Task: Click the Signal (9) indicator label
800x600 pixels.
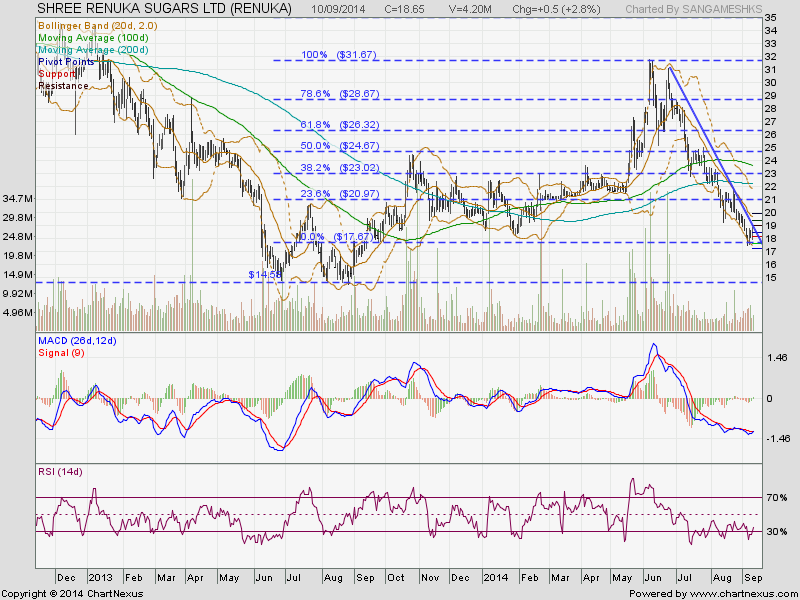Action: [61, 353]
